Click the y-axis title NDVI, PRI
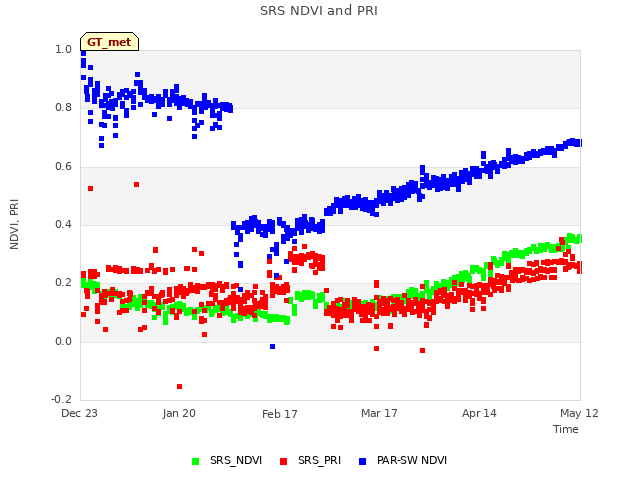This screenshot has width=640, height=480. (14, 224)
